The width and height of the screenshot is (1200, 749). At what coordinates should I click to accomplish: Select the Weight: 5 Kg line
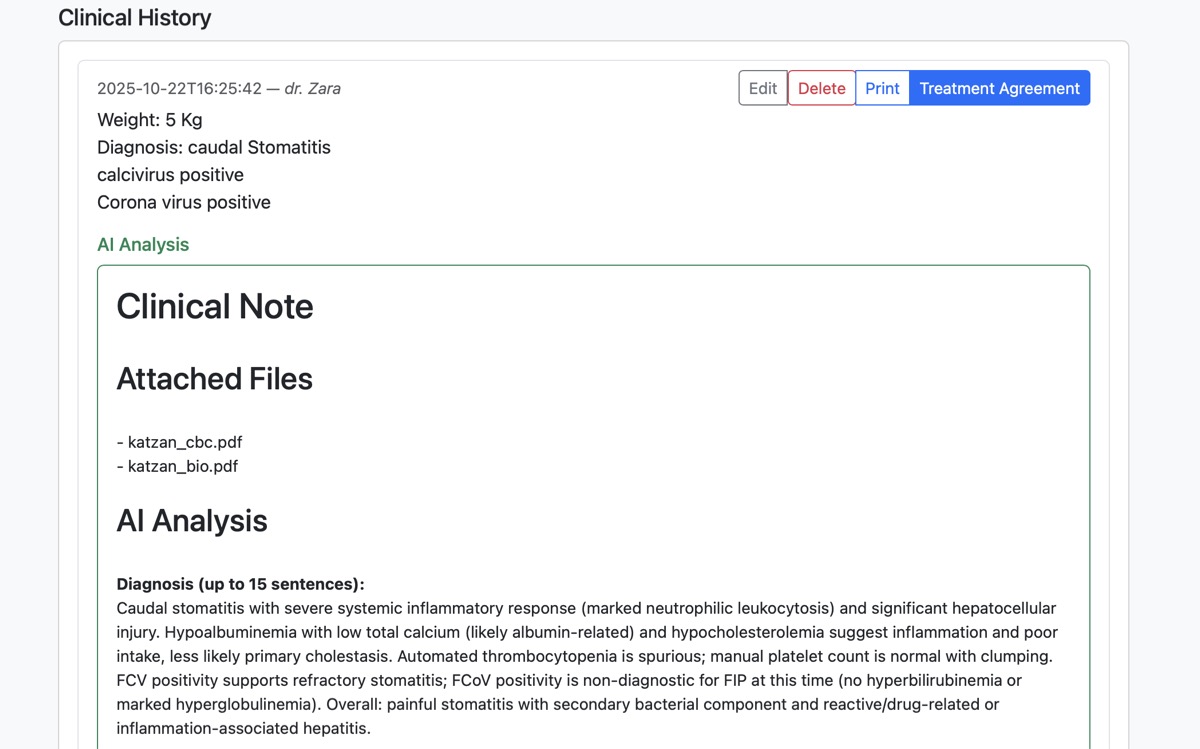pyautogui.click(x=150, y=120)
